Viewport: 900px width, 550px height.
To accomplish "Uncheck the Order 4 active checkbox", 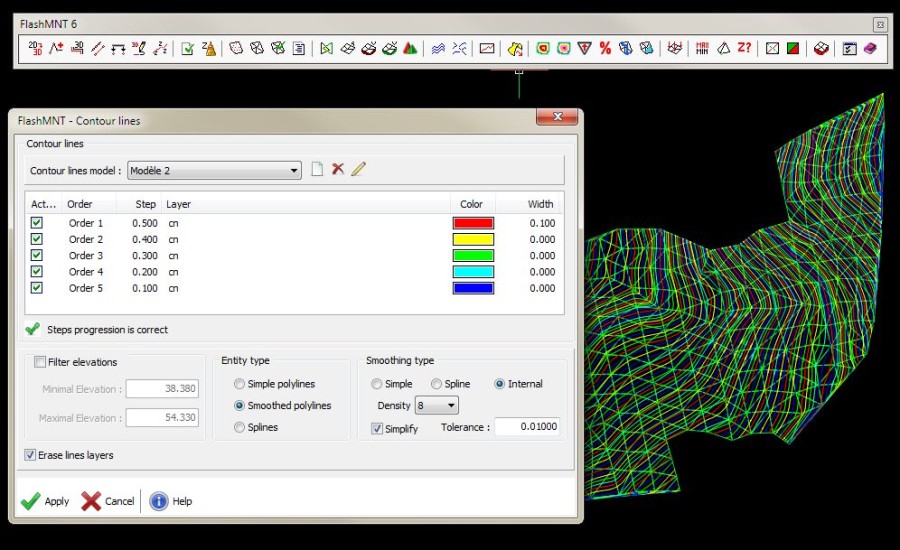I will (37, 271).
